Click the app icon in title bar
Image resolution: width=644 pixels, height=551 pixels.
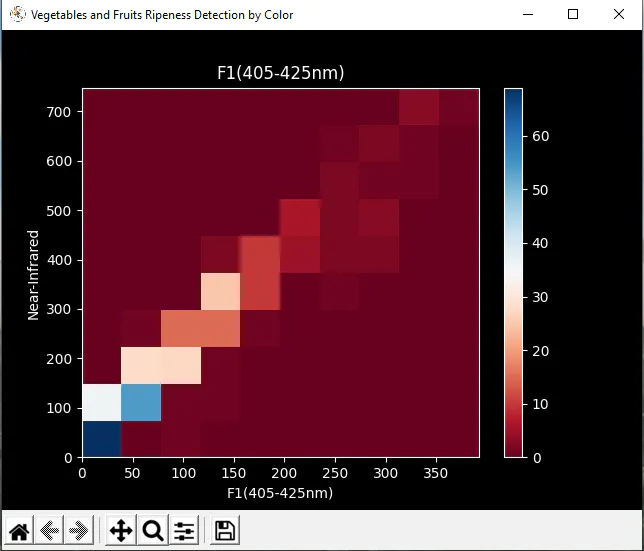coord(18,14)
